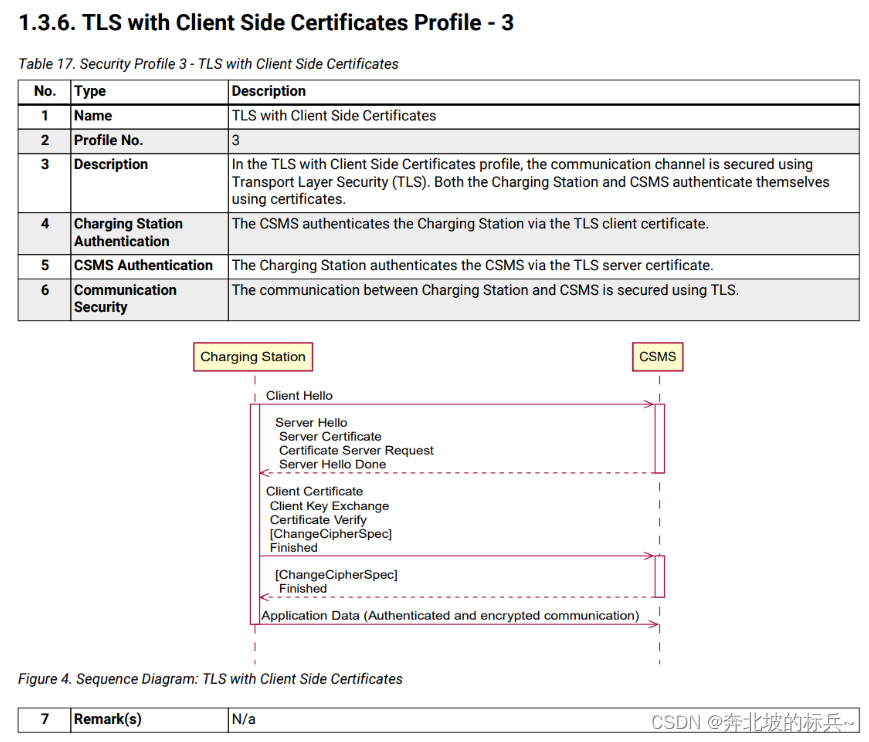Image resolution: width=869 pixels, height=742 pixels.
Task: Select the "CSMS Authentication" cell
Action: click(x=150, y=266)
